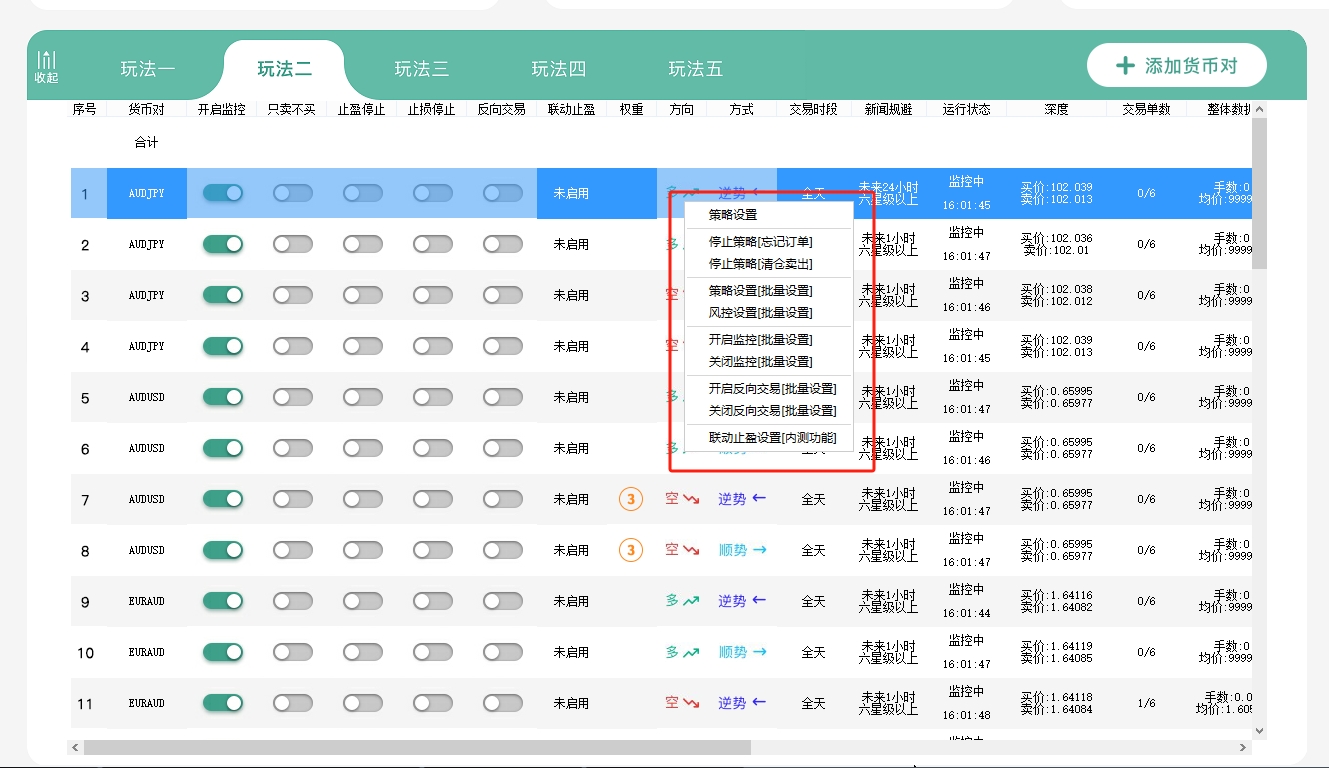The width and height of the screenshot is (1329, 768).
Task: Click vertical scrollbar up arrow
Action: pyautogui.click(x=1259, y=109)
